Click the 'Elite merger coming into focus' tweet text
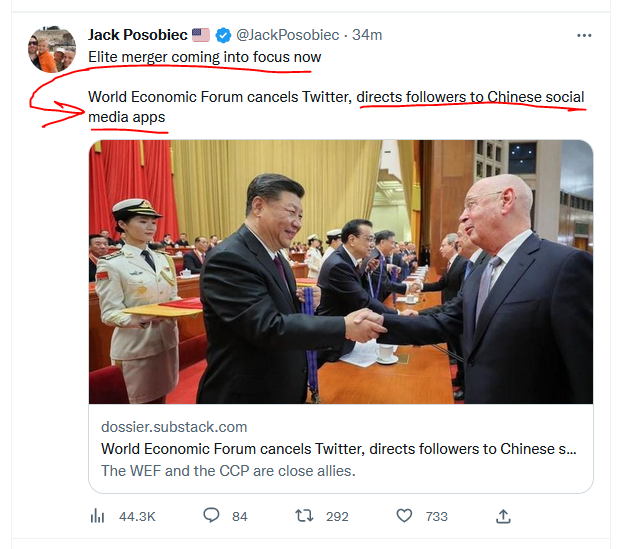Image resolution: width=632 pixels, height=549 pixels. pyautogui.click(x=205, y=57)
